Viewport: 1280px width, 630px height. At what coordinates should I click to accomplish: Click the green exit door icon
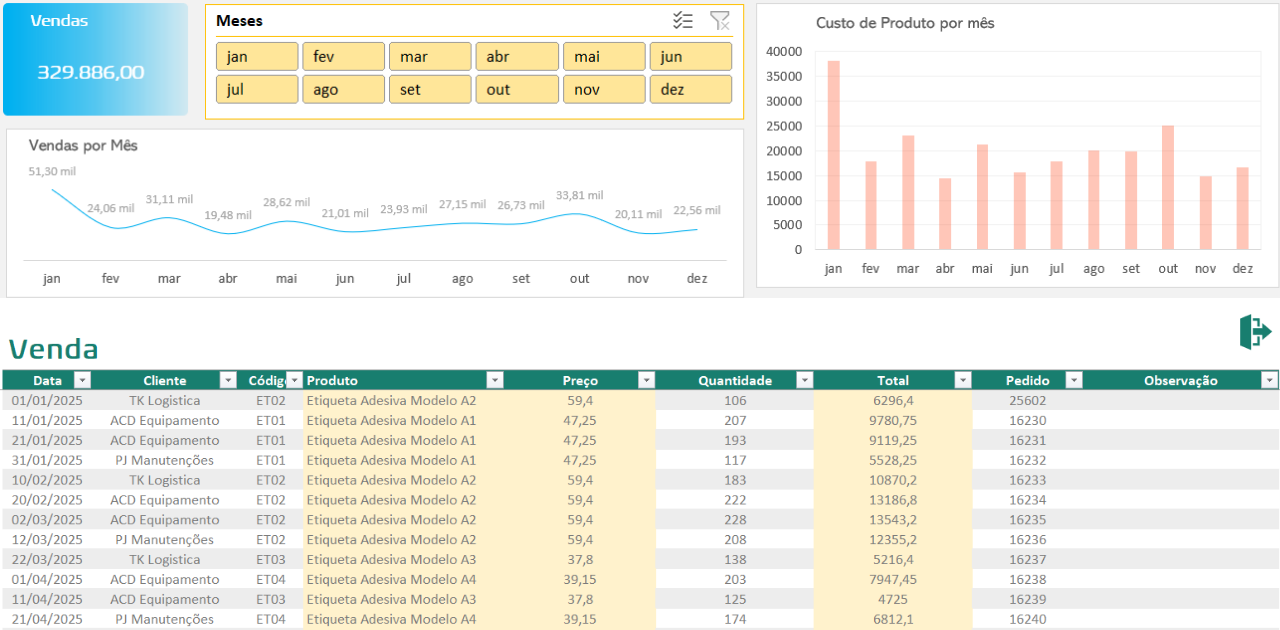[x=1254, y=332]
